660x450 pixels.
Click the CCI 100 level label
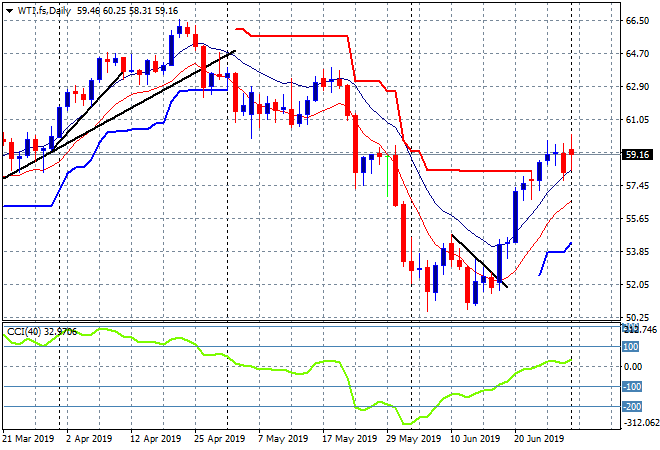pyautogui.click(x=631, y=347)
